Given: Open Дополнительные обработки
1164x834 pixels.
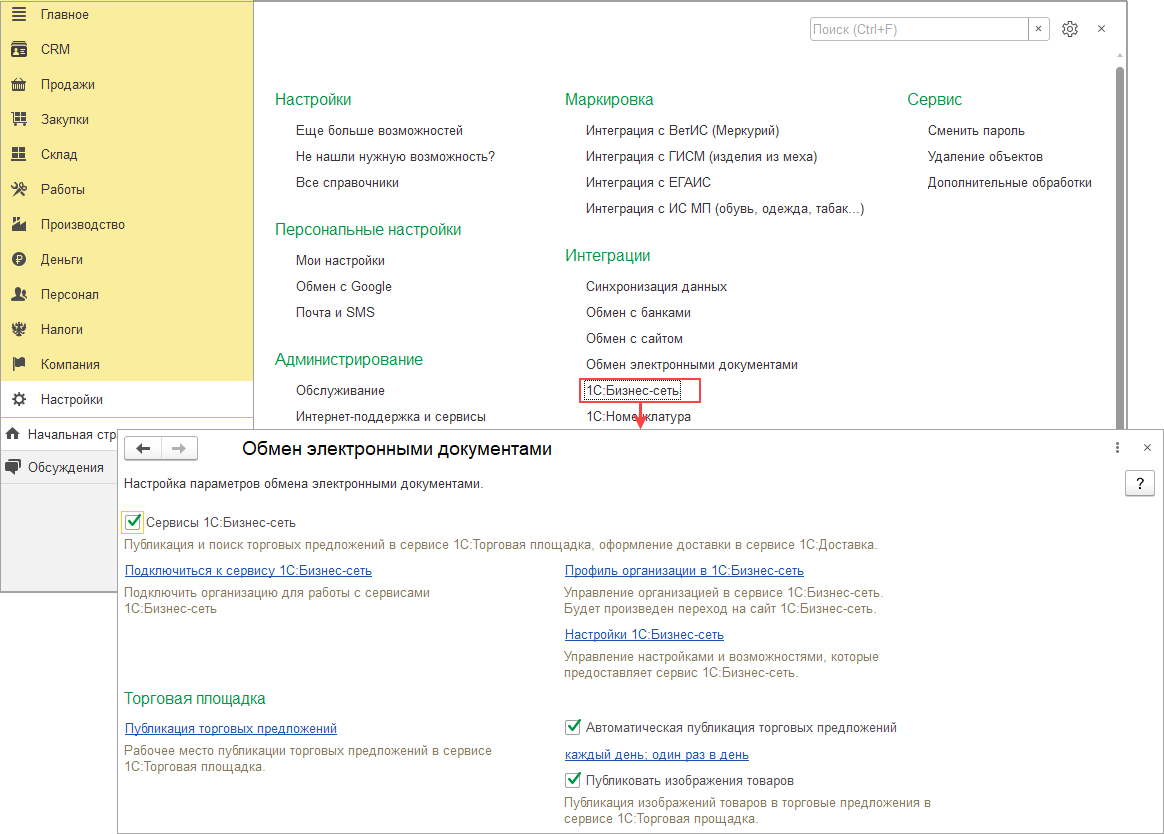Looking at the screenshot, I should pos(1009,183).
